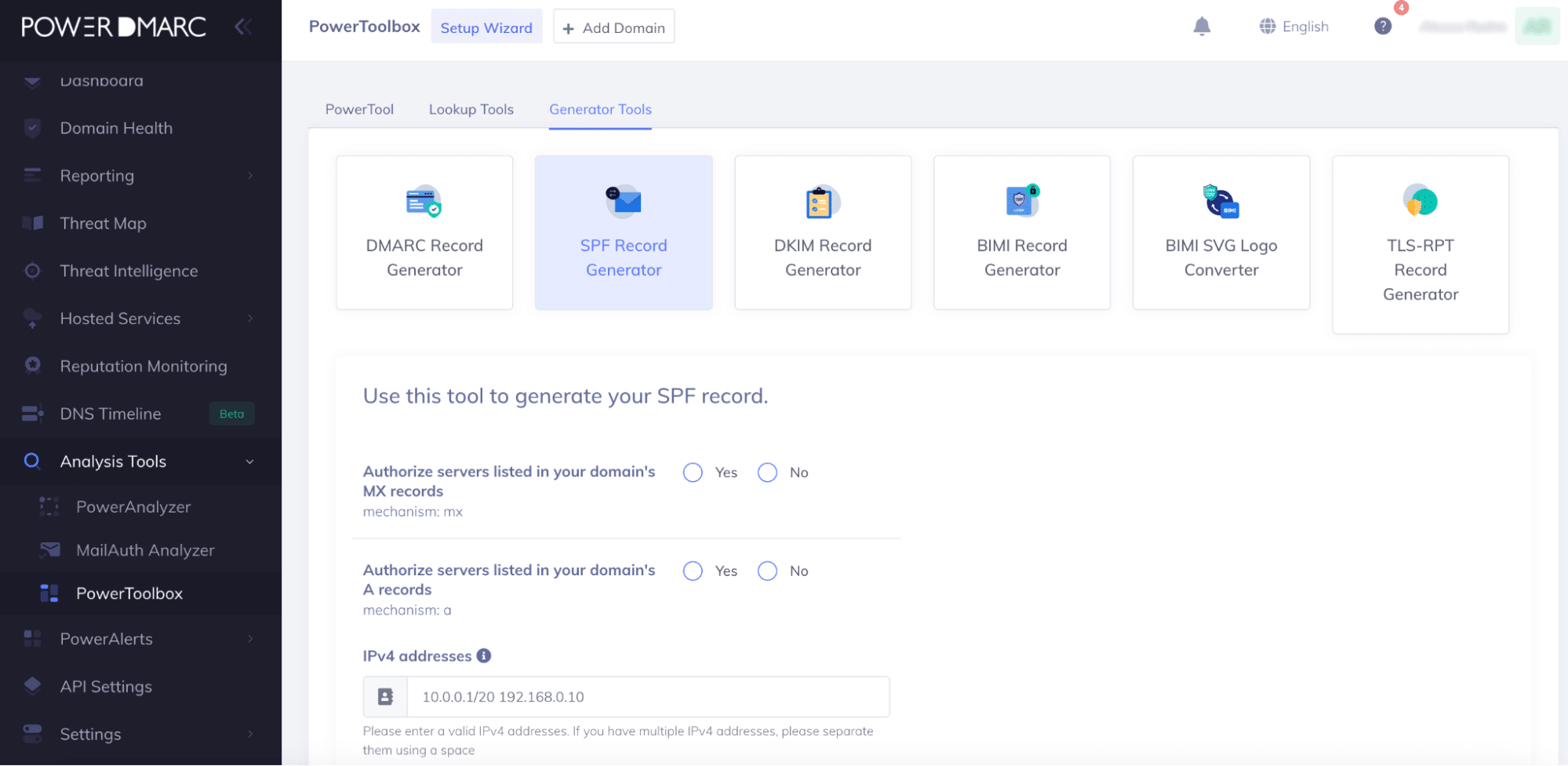
Task: Click the red notification count badge
Action: 1401,8
